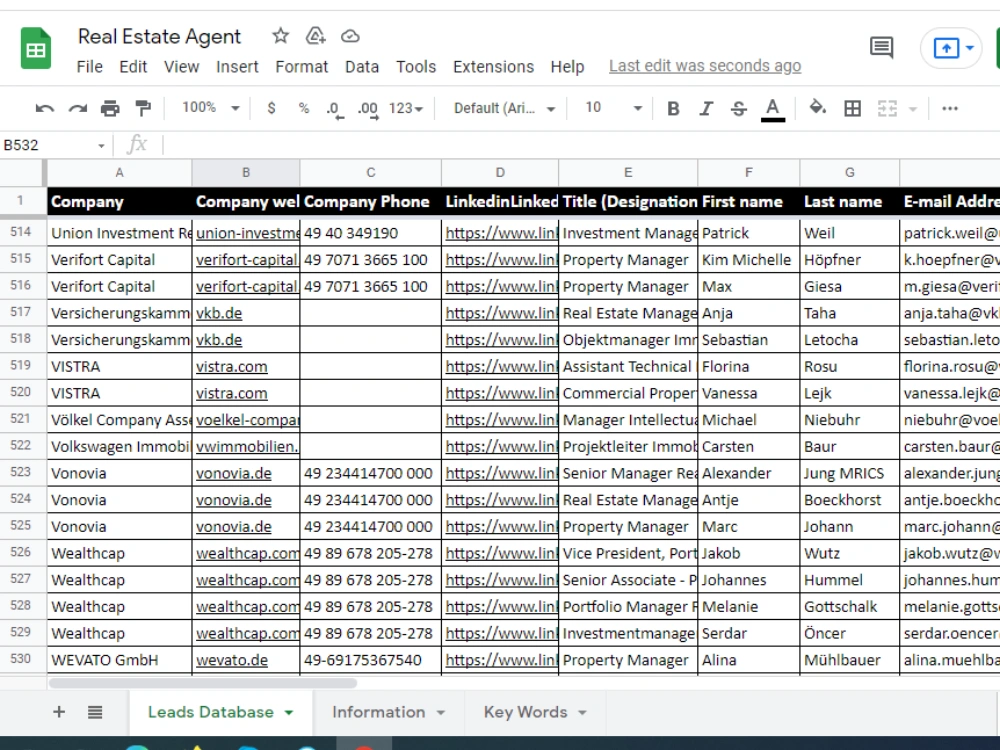Check the last edit history link
1000x750 pixels.
(x=704, y=65)
